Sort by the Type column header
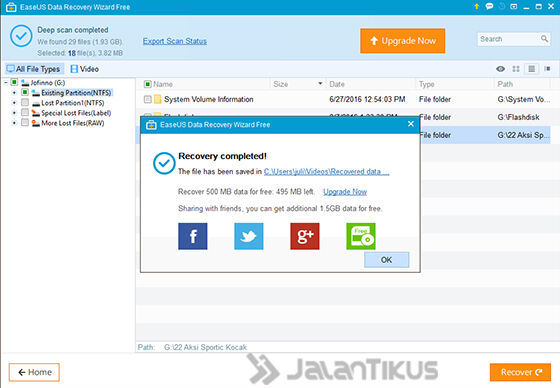This screenshot has width=560, height=388. (x=426, y=84)
